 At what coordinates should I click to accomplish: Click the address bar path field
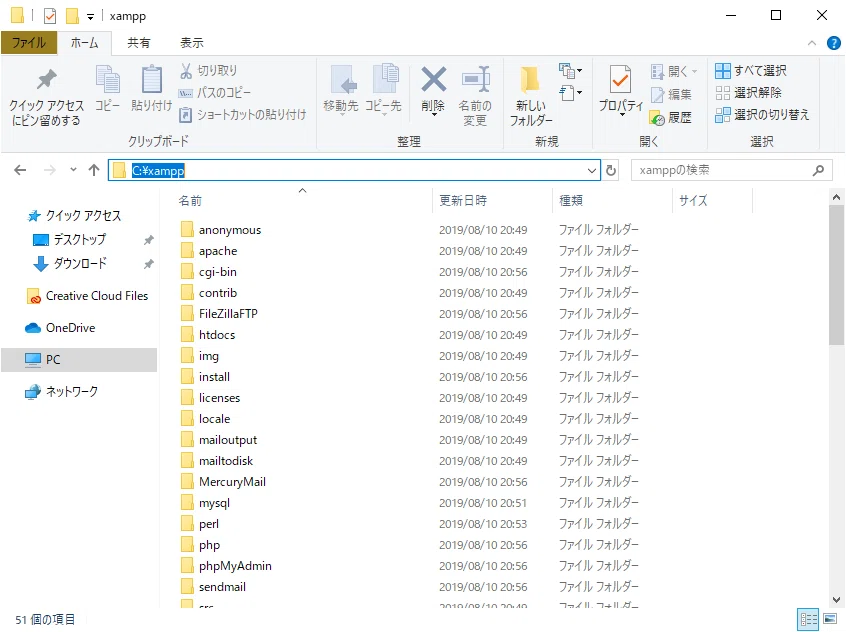(x=354, y=171)
